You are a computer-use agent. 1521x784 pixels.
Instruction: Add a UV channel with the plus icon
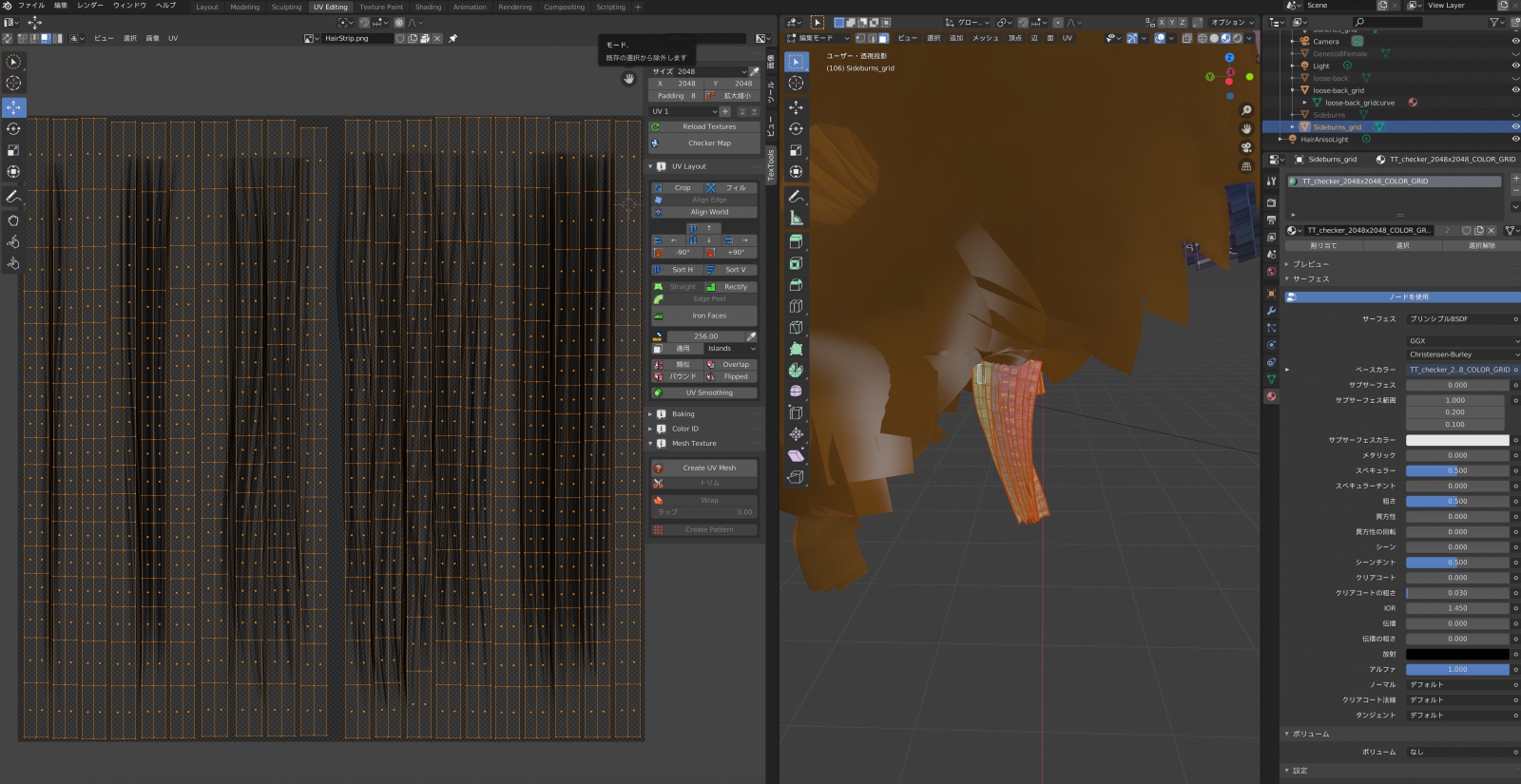pos(725,111)
